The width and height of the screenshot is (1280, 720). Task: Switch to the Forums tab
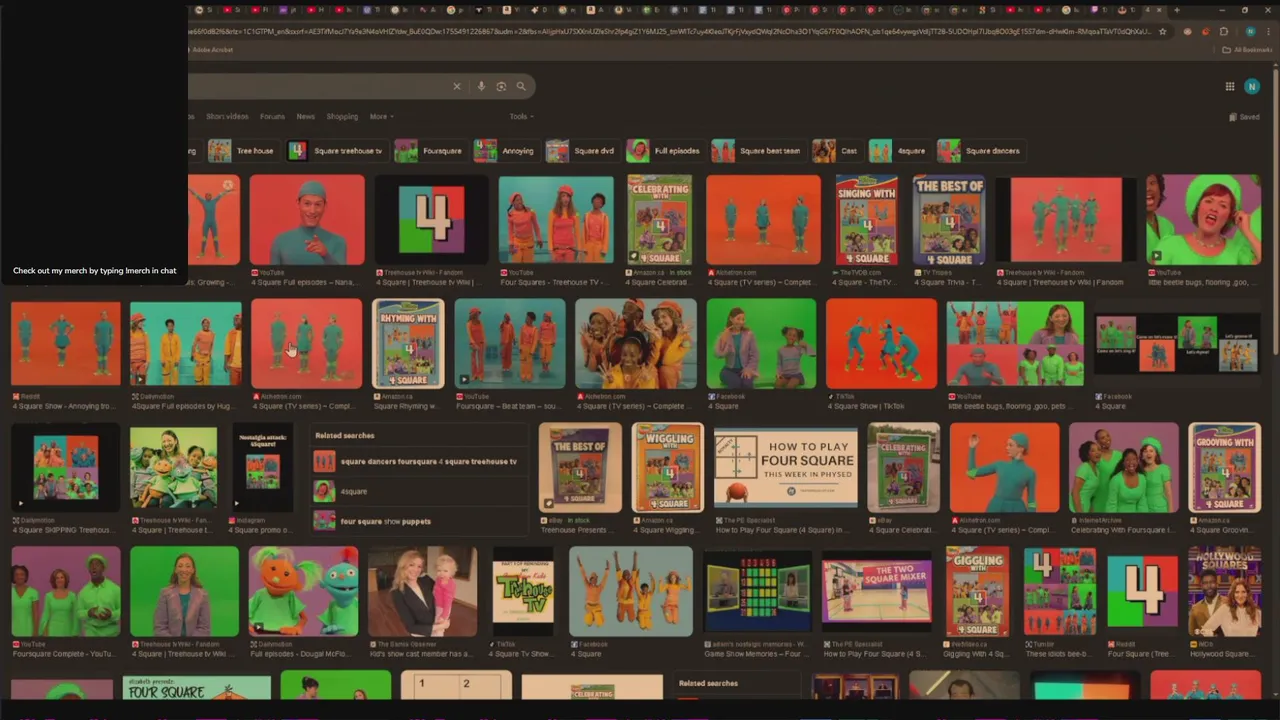tap(272, 116)
